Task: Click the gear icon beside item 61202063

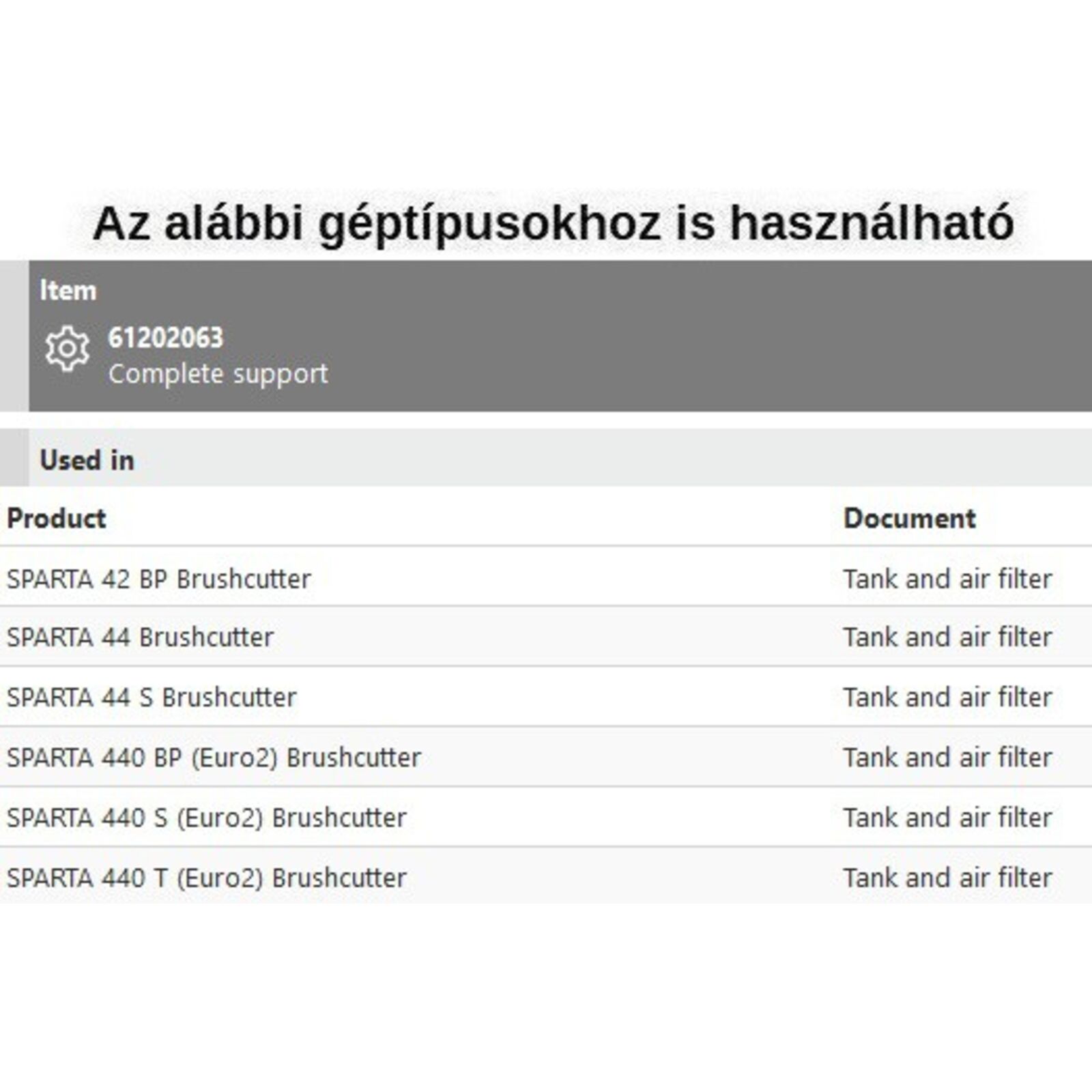Action: point(67,349)
